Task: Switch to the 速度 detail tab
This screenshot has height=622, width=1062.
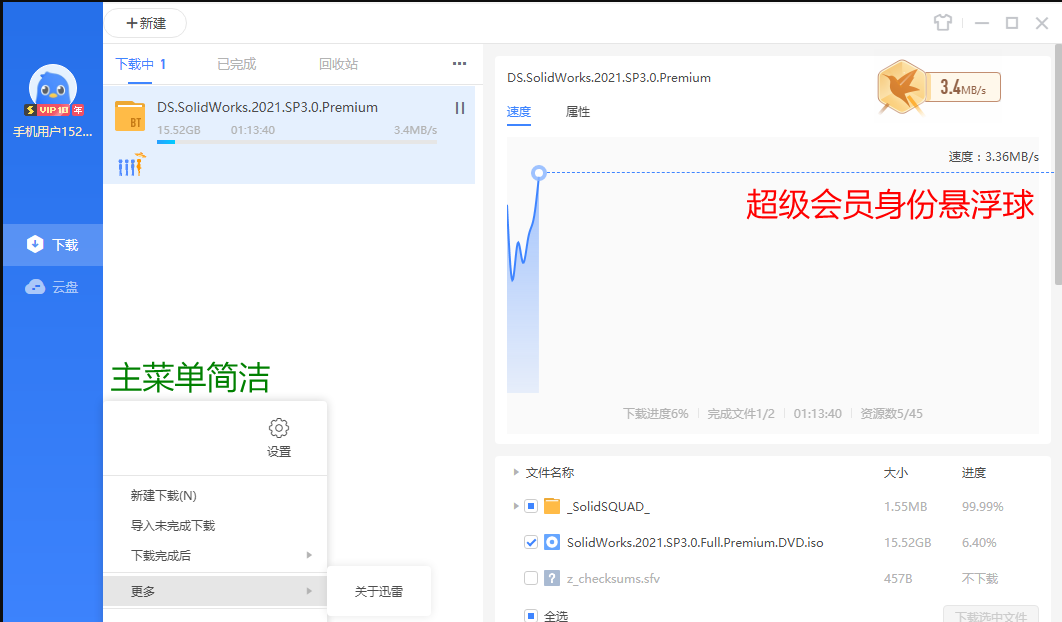Action: coord(519,112)
